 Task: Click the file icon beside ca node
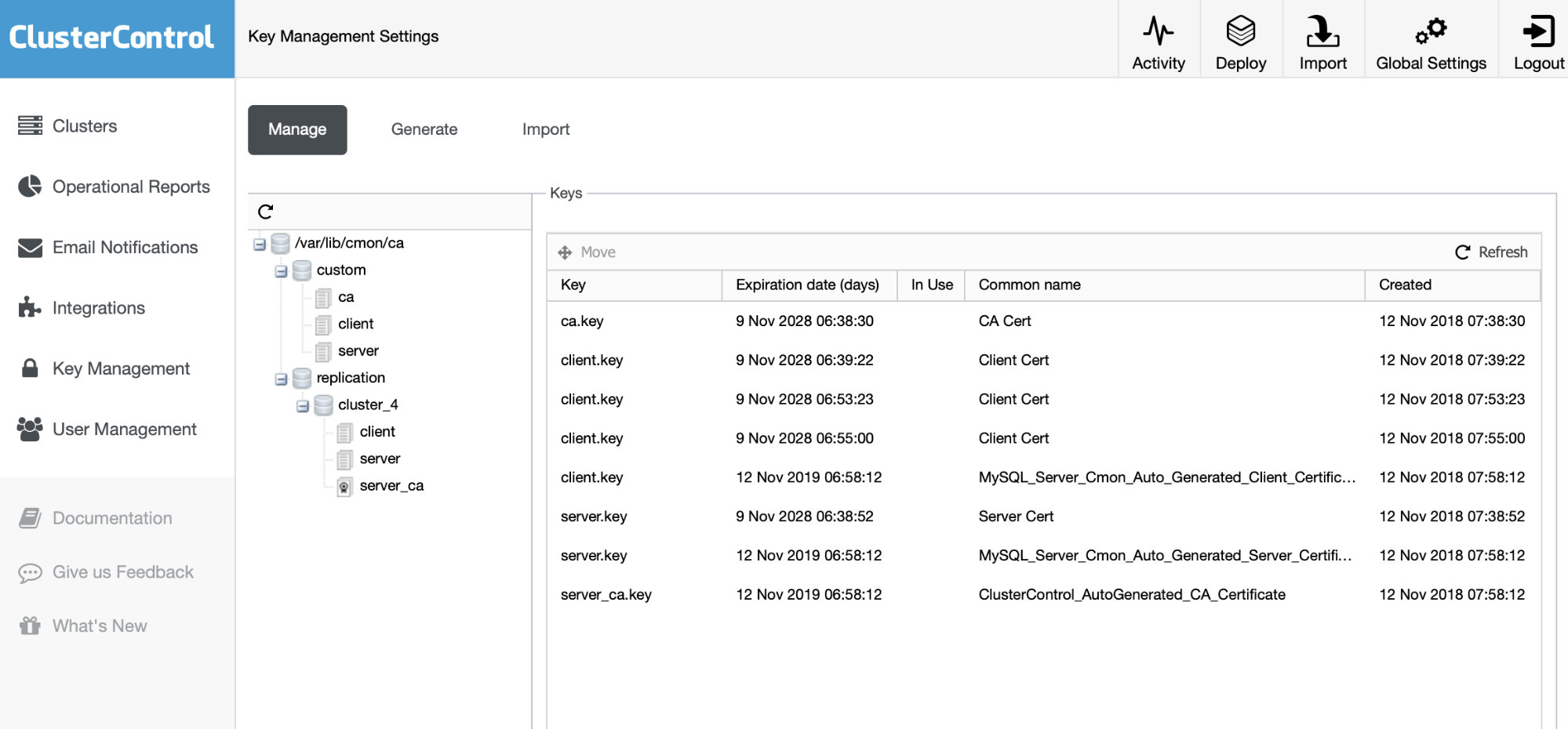323,298
